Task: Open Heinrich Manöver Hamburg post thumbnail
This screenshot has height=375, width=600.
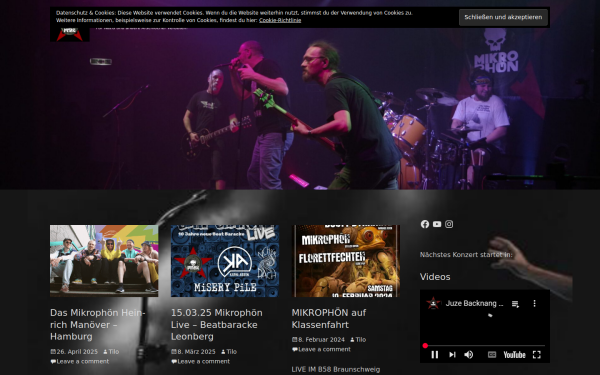Action: (x=104, y=261)
